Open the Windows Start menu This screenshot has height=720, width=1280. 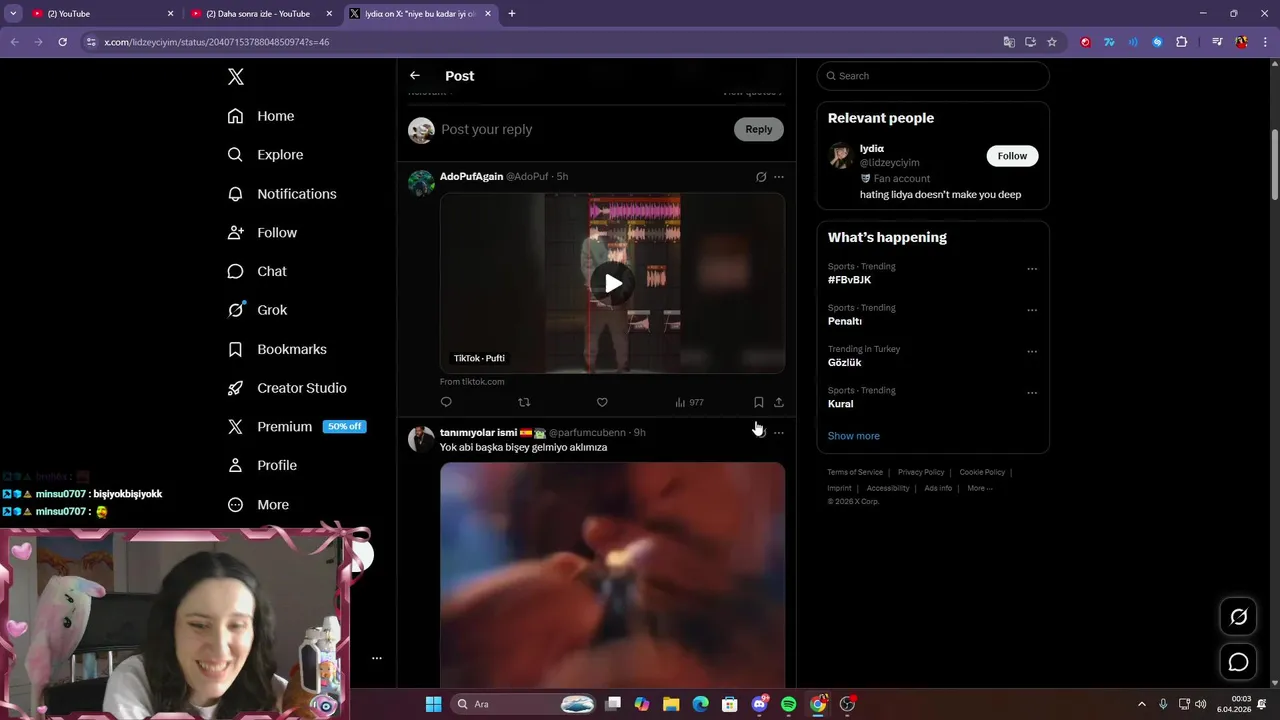coord(433,704)
